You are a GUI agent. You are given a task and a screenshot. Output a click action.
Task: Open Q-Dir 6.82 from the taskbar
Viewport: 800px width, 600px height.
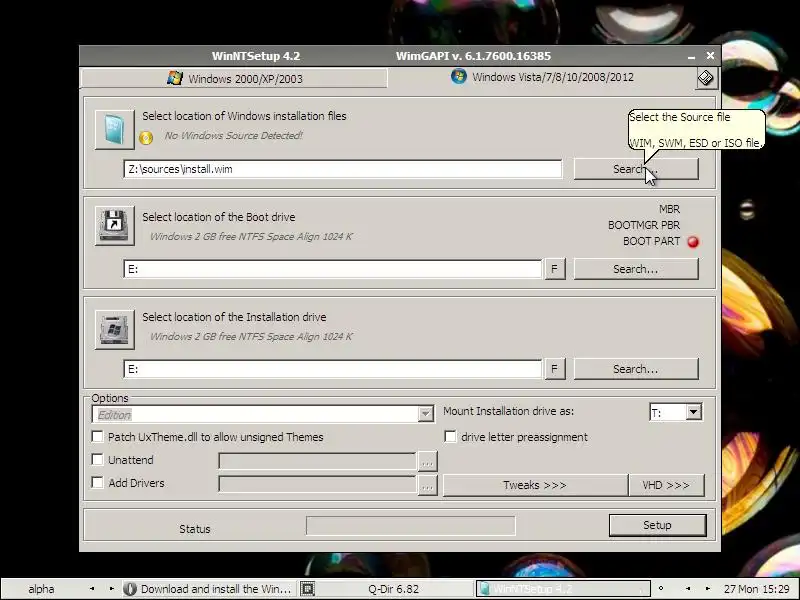[385, 589]
